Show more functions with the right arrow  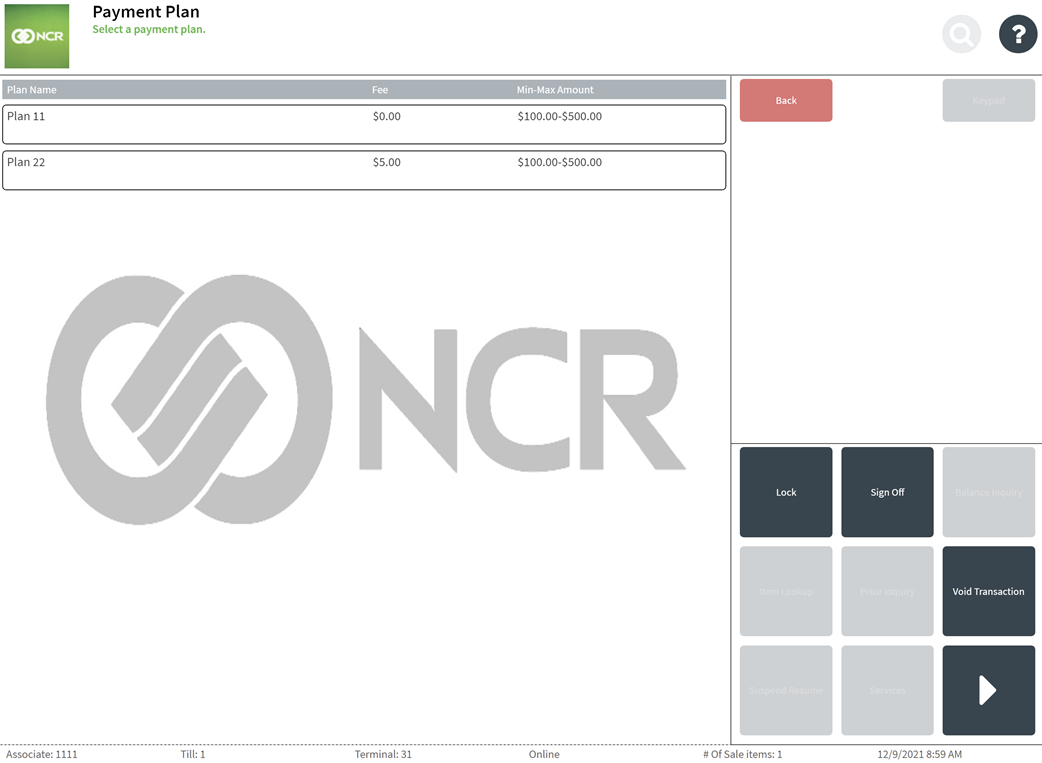(x=988, y=690)
